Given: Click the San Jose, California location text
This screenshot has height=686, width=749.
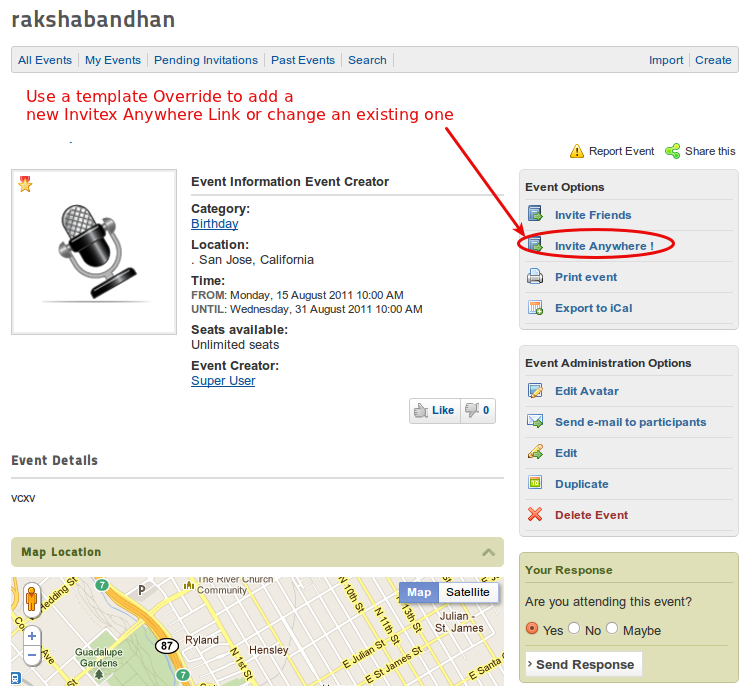Looking at the screenshot, I should click(x=257, y=260).
